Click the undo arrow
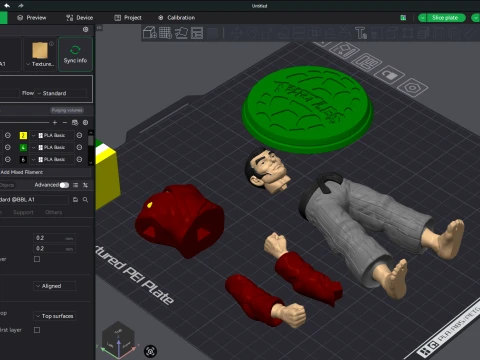 [x=7, y=5]
